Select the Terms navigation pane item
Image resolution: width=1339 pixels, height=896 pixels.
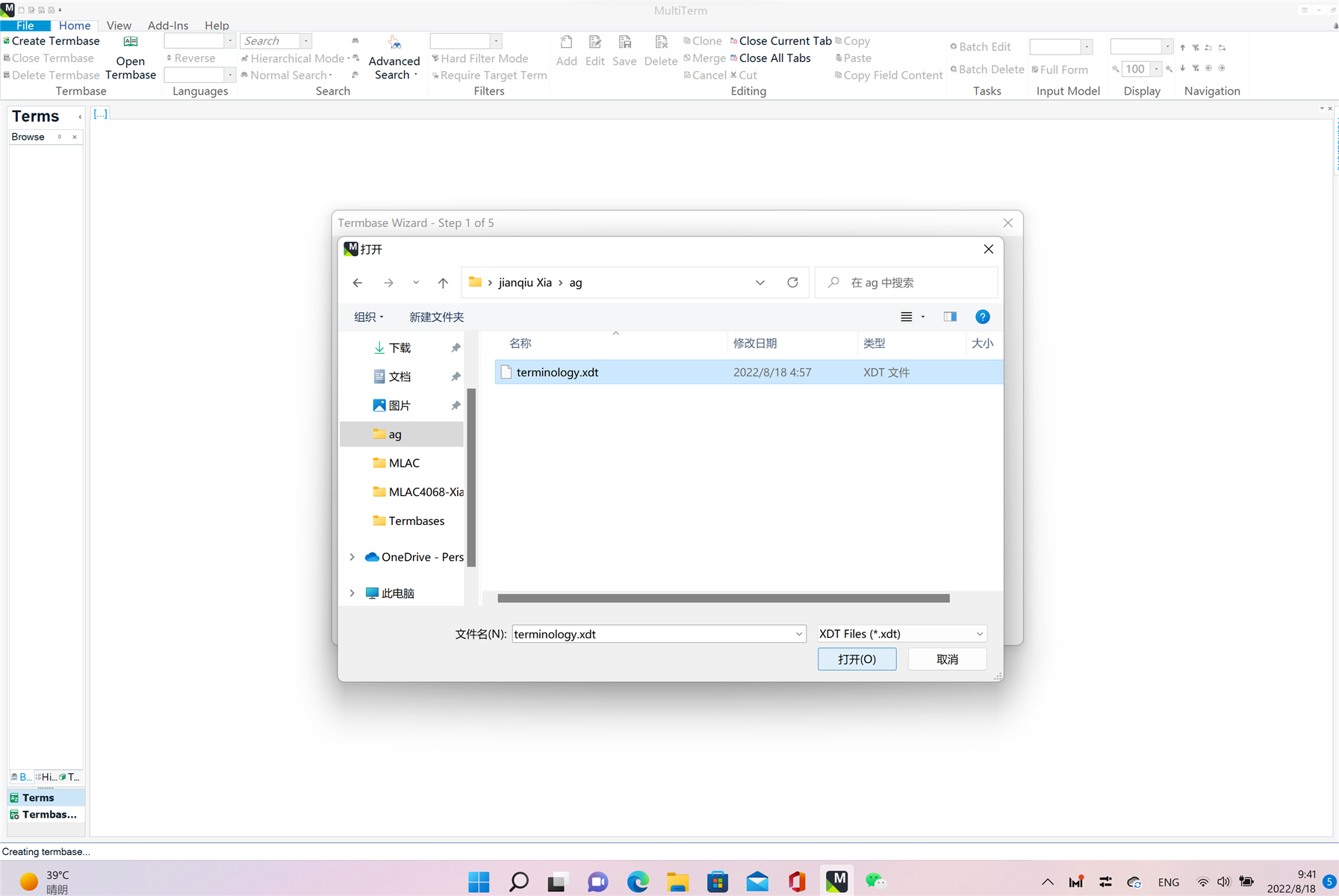point(46,798)
